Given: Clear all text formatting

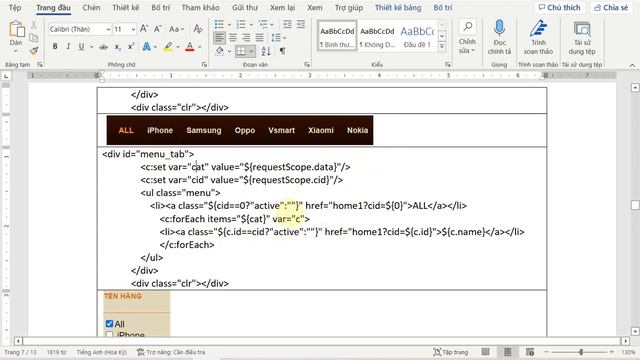Looking at the screenshot, I should coord(198,29).
